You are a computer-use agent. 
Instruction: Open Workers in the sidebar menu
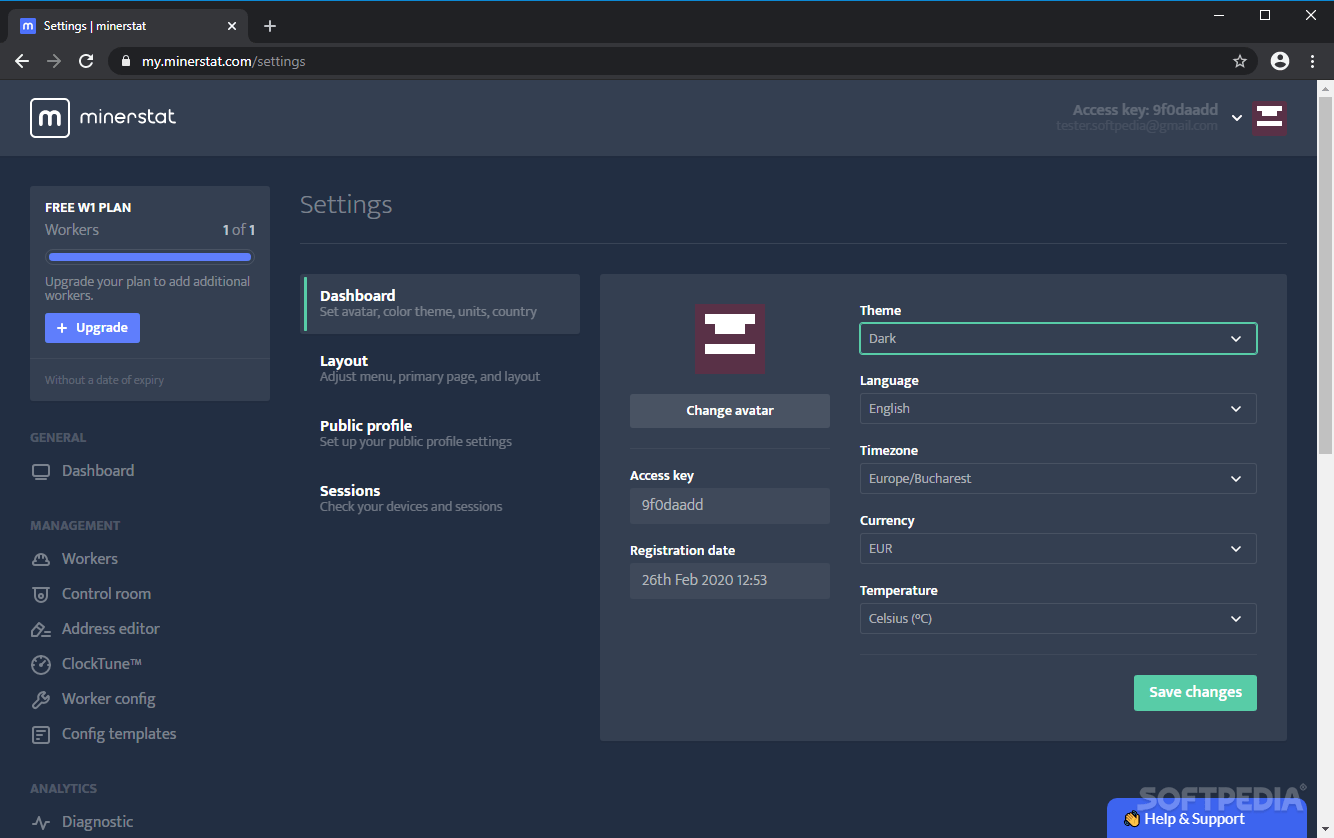pos(90,559)
